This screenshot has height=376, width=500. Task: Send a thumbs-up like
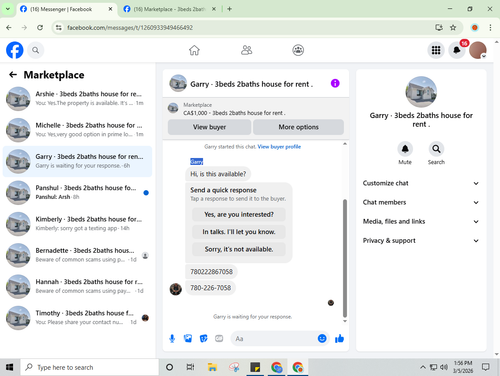click(339, 339)
